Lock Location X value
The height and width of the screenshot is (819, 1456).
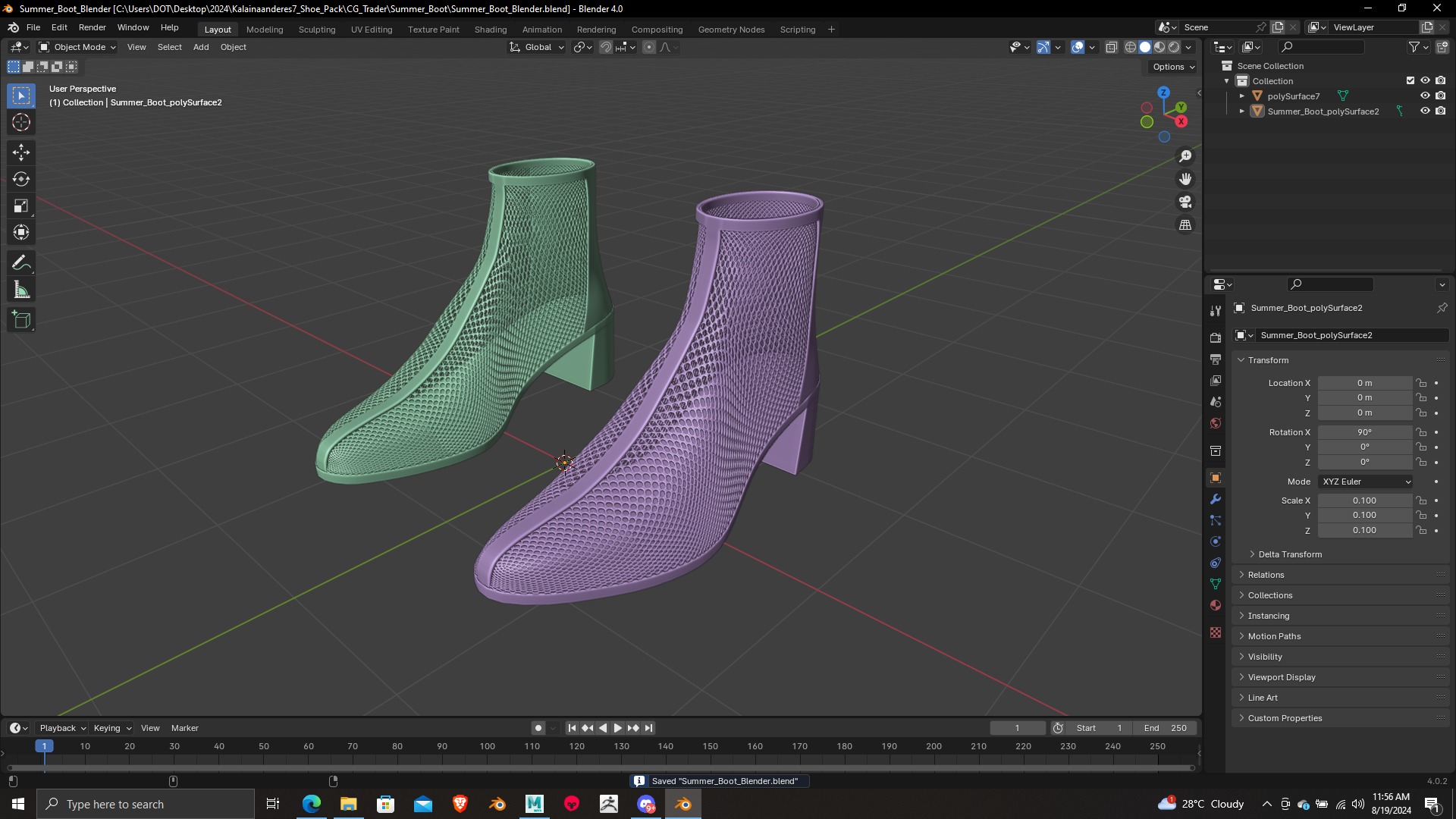(x=1421, y=383)
